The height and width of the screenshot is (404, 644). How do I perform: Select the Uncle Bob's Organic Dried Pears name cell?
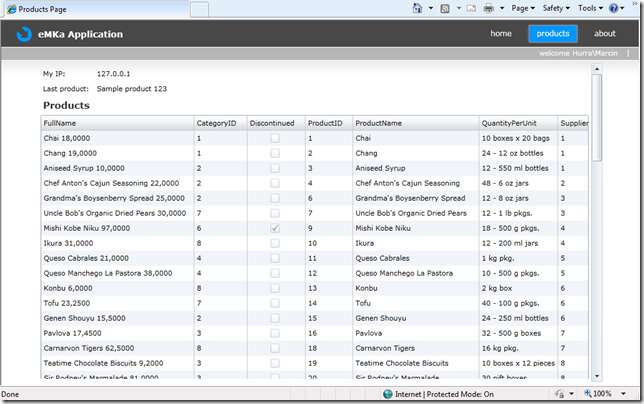click(x=416, y=213)
